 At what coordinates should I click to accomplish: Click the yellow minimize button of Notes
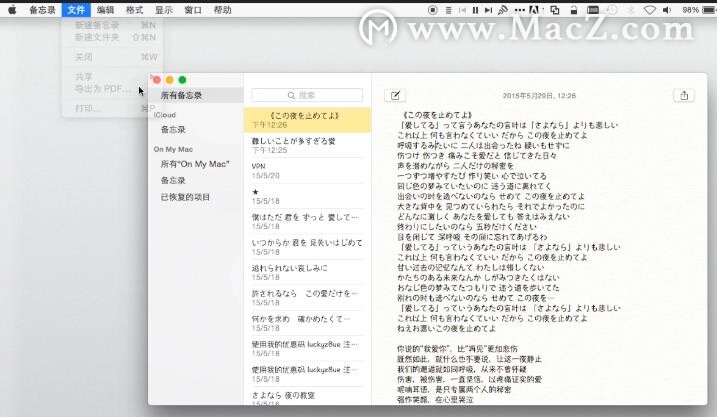(169, 80)
